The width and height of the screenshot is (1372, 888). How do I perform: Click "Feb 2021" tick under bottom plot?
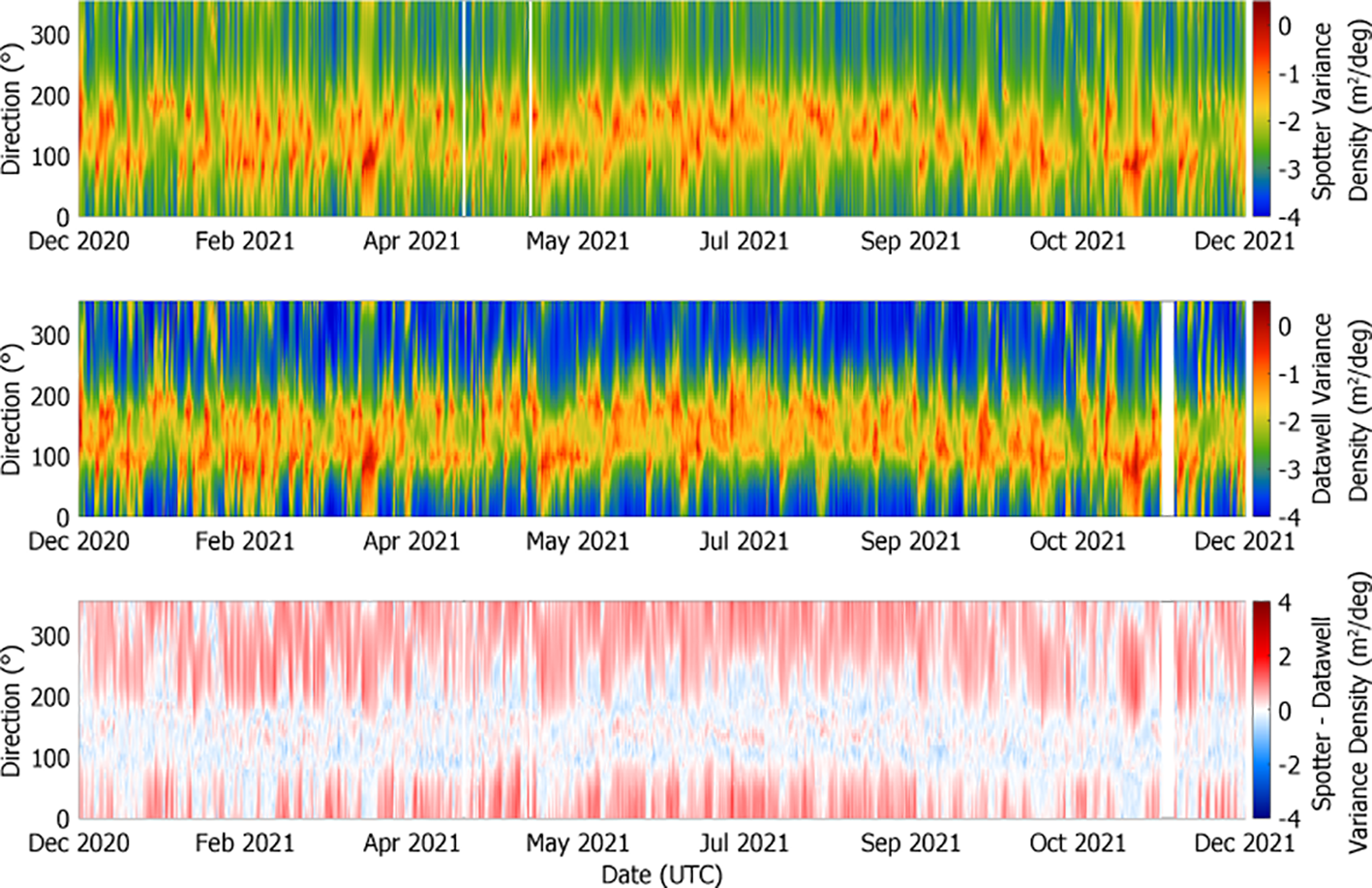click(x=244, y=842)
